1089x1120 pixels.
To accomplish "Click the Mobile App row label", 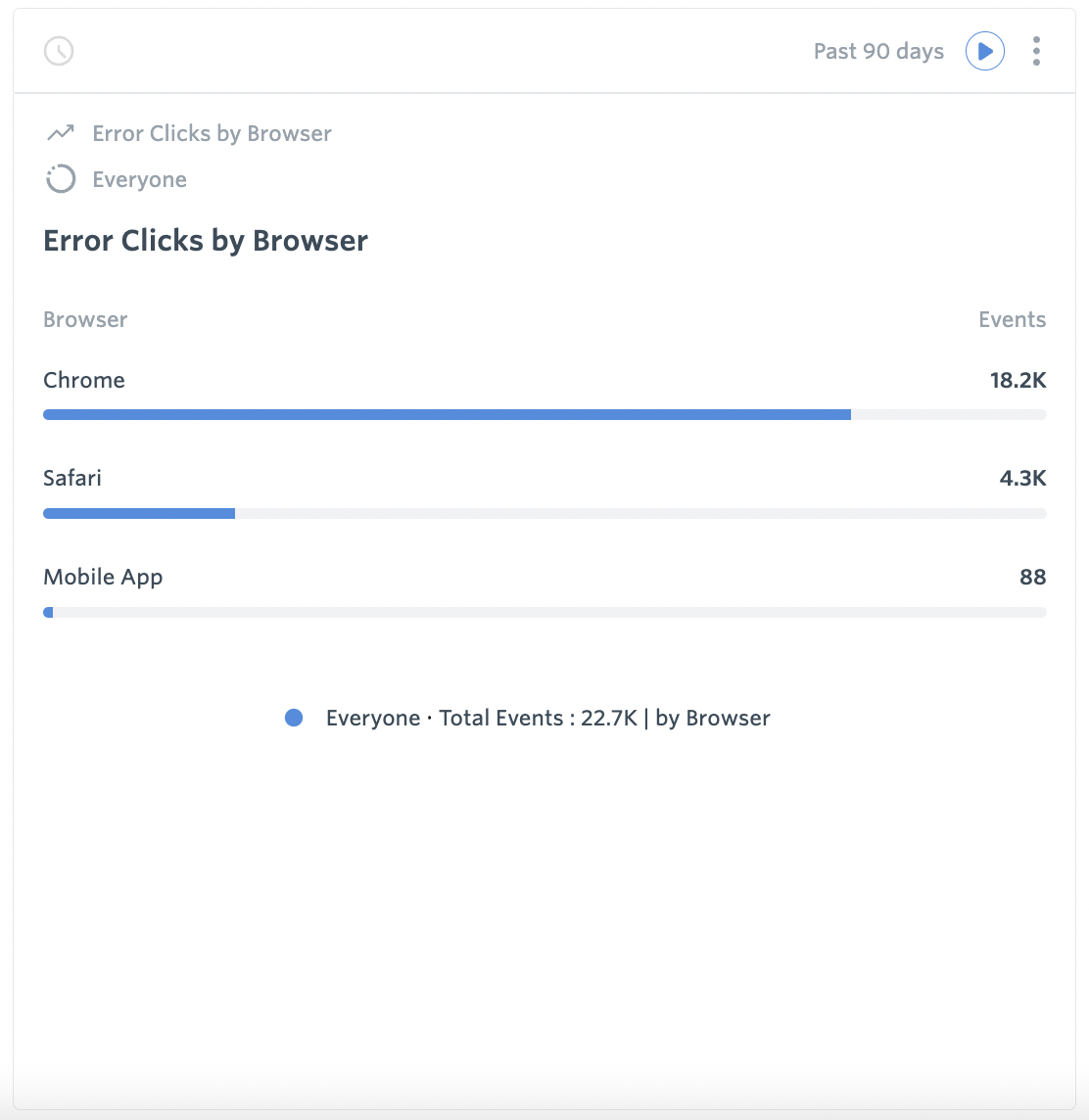I will tap(102, 577).
